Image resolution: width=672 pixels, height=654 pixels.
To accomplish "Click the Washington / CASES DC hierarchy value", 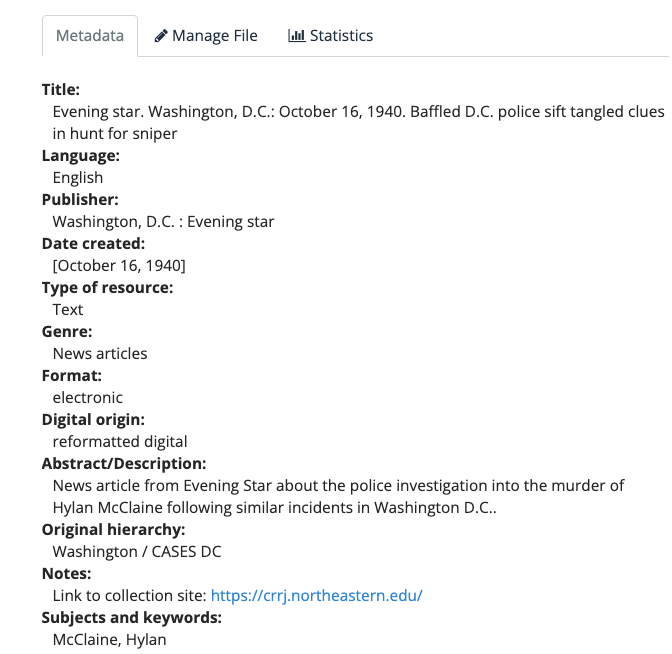I will coord(137,551).
